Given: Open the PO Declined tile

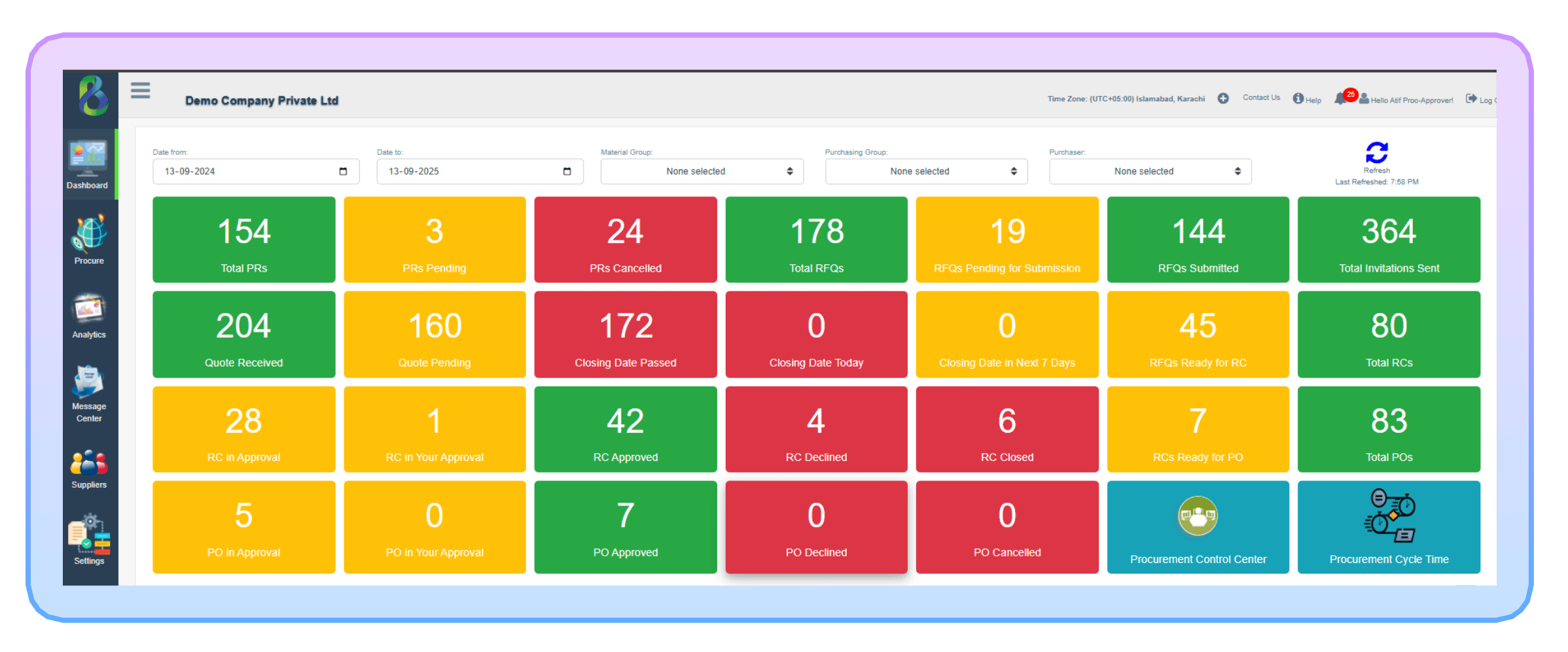Looking at the screenshot, I should point(817,528).
